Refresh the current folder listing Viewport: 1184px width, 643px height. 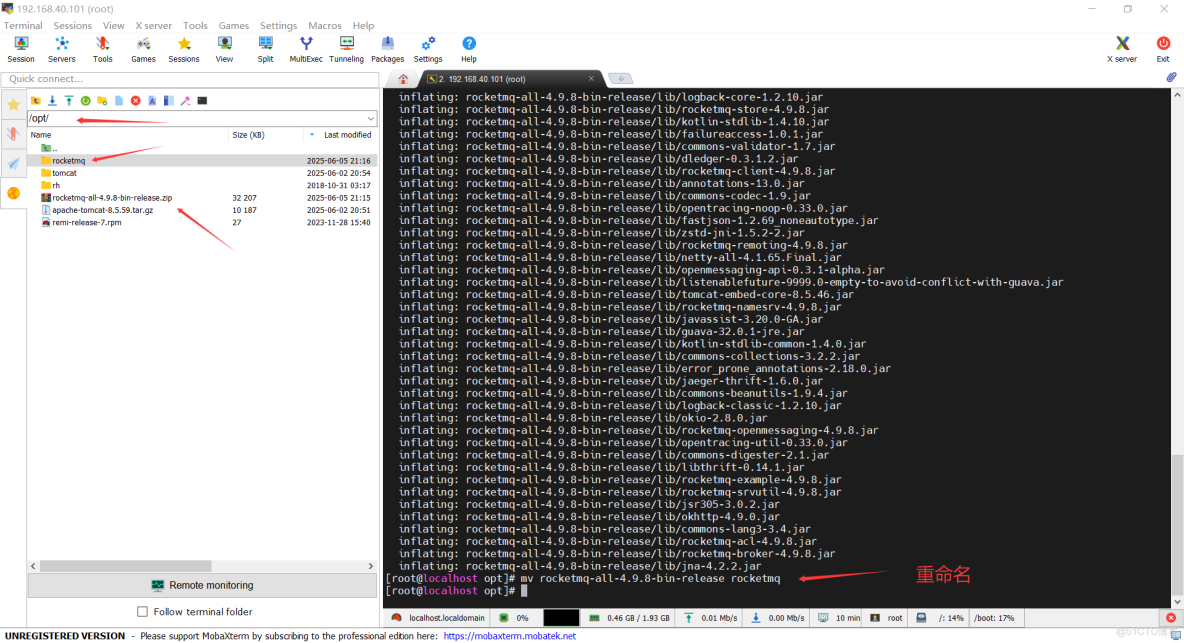pos(88,100)
